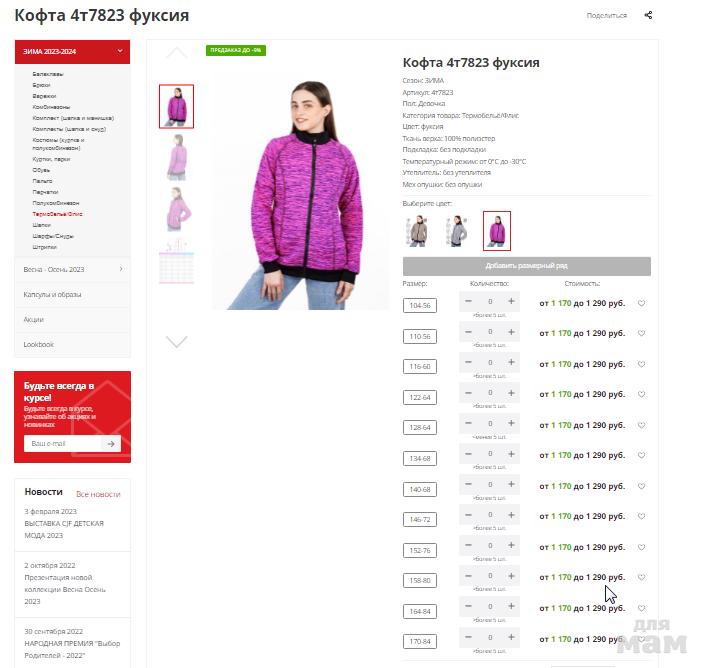Open the Все новости link
The image size is (702, 668).
tap(98, 494)
